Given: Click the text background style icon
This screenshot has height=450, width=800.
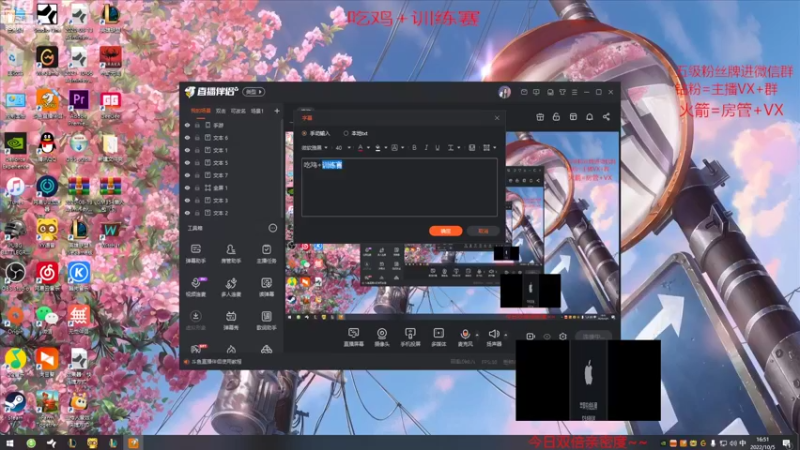Looking at the screenshot, I should pyautogui.click(x=395, y=148).
